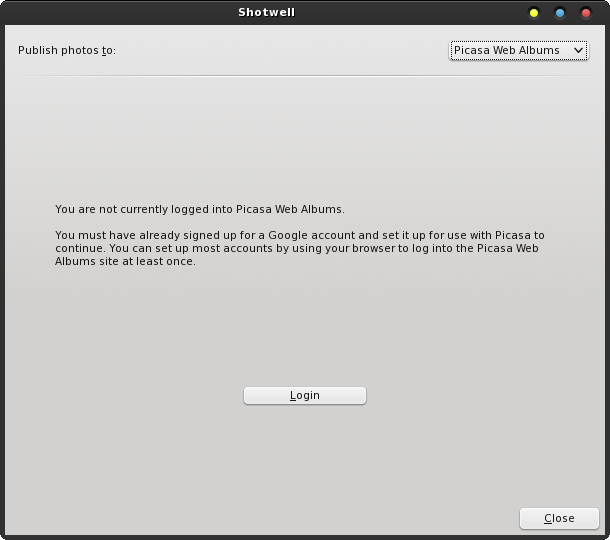Click the Google account setup instructions paragraph

pos(300,248)
